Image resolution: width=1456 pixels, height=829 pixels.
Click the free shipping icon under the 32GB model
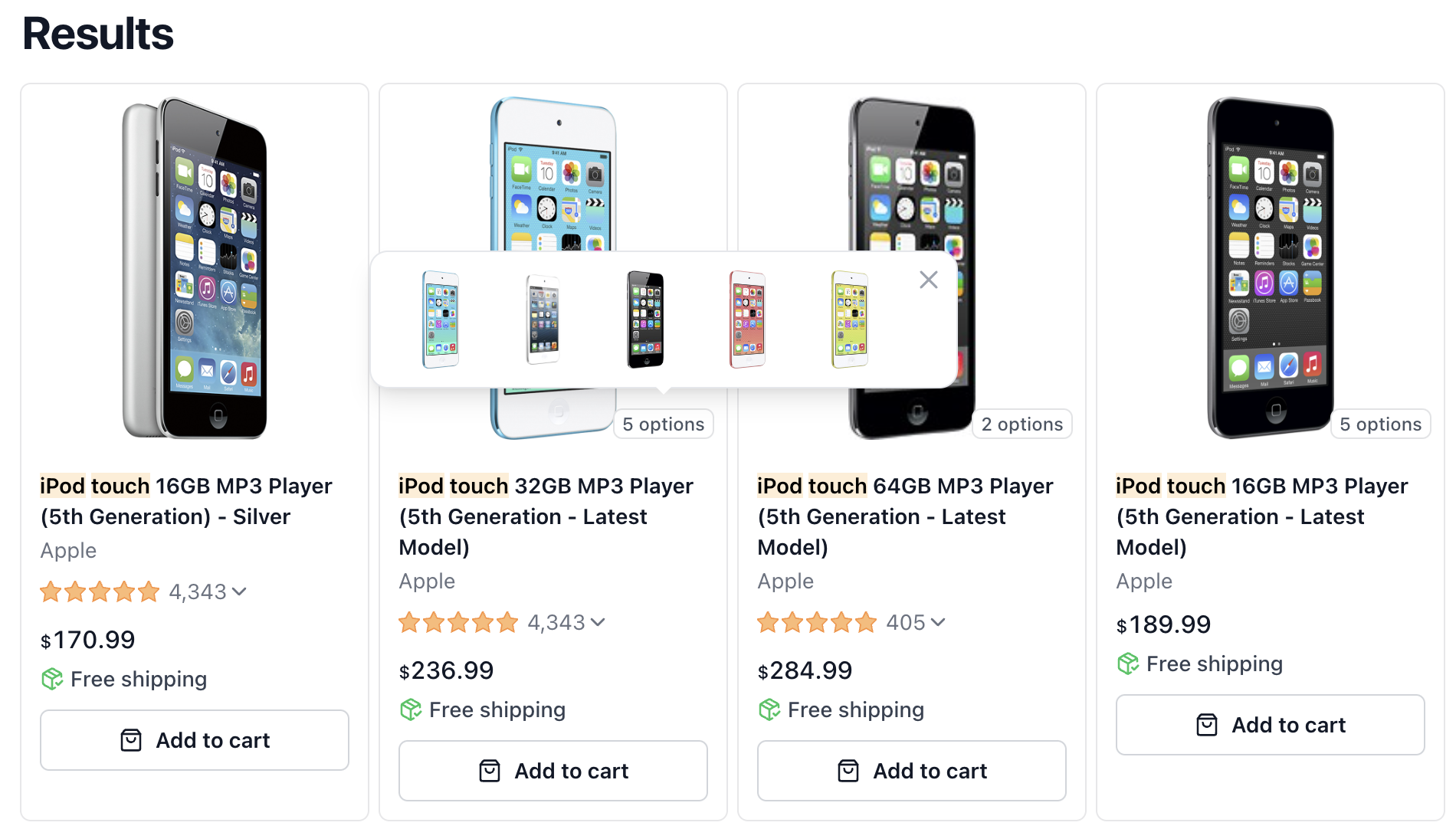411,709
